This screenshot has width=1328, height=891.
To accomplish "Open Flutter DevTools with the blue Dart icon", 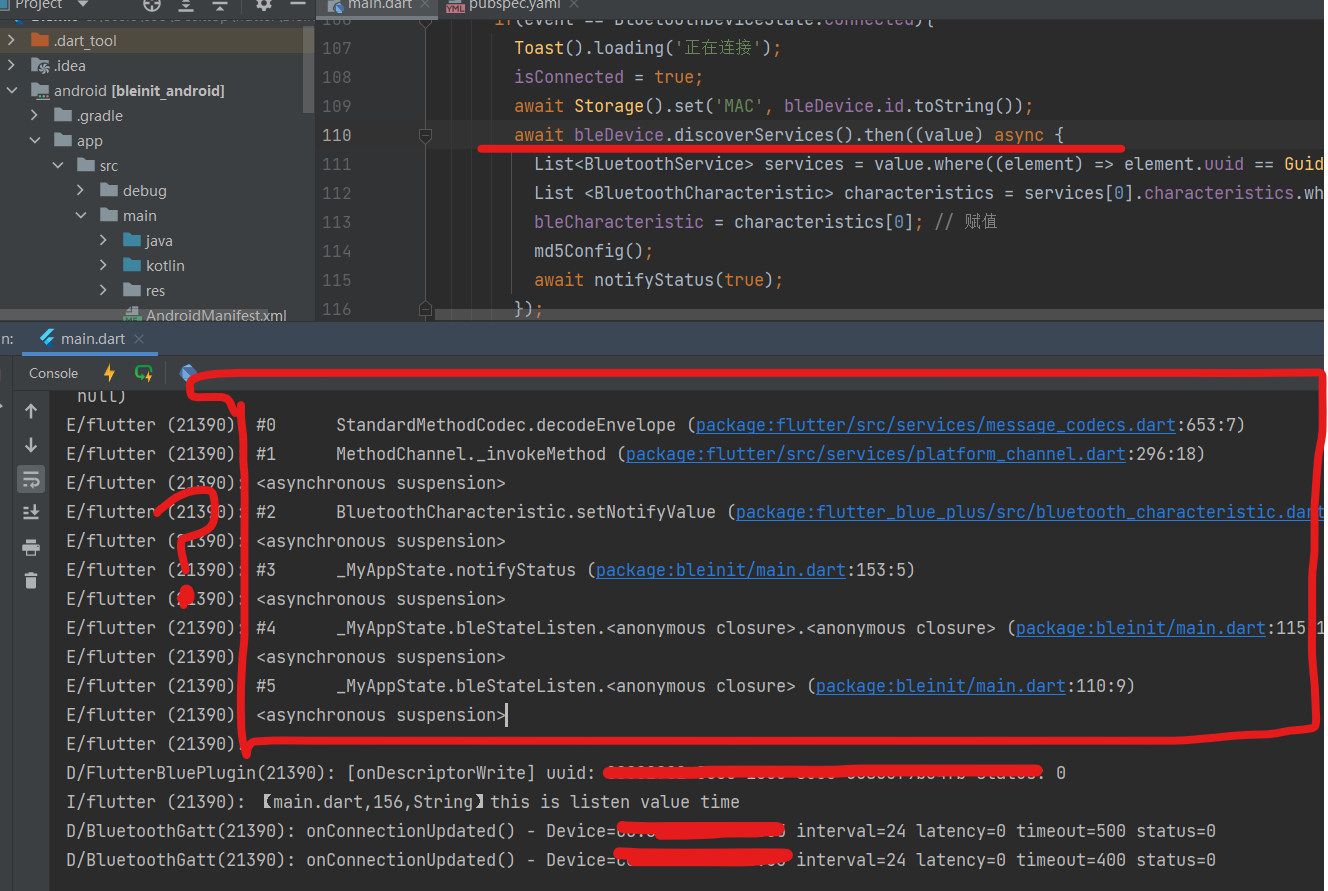I will pyautogui.click(x=188, y=372).
